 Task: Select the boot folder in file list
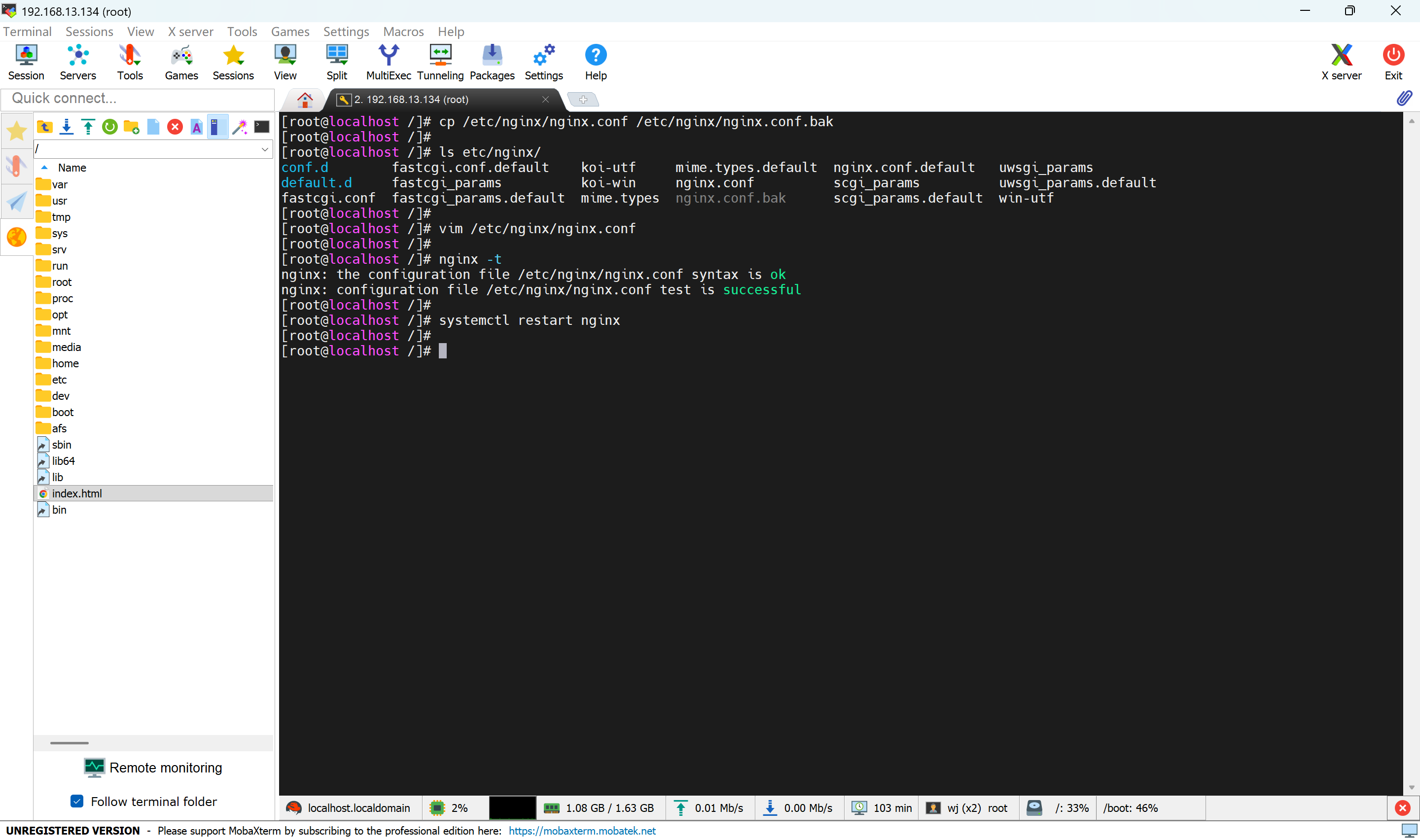[62, 412]
